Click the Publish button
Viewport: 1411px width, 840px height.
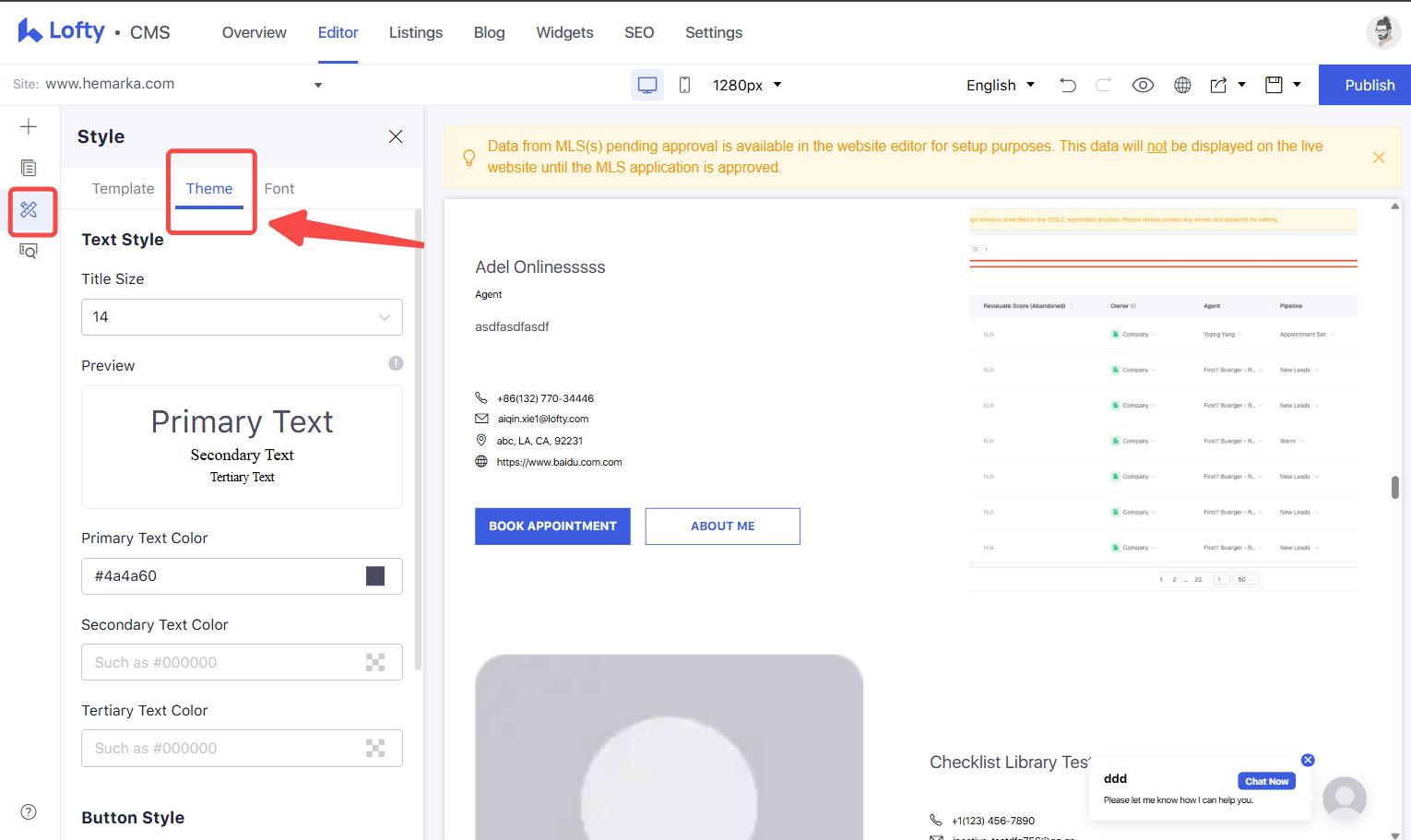[1365, 85]
